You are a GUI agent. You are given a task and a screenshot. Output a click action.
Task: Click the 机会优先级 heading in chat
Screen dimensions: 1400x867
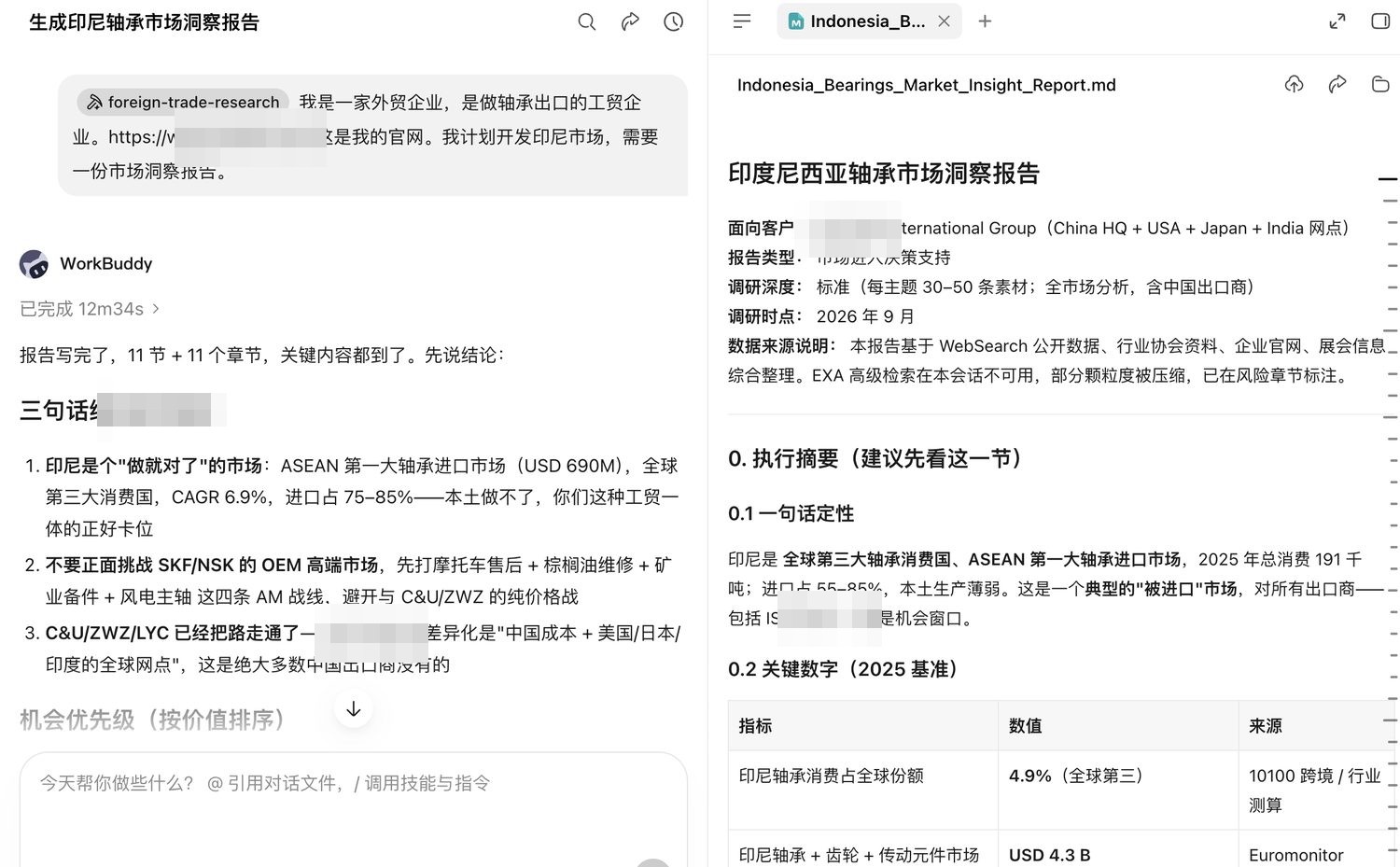pyautogui.click(x=152, y=720)
